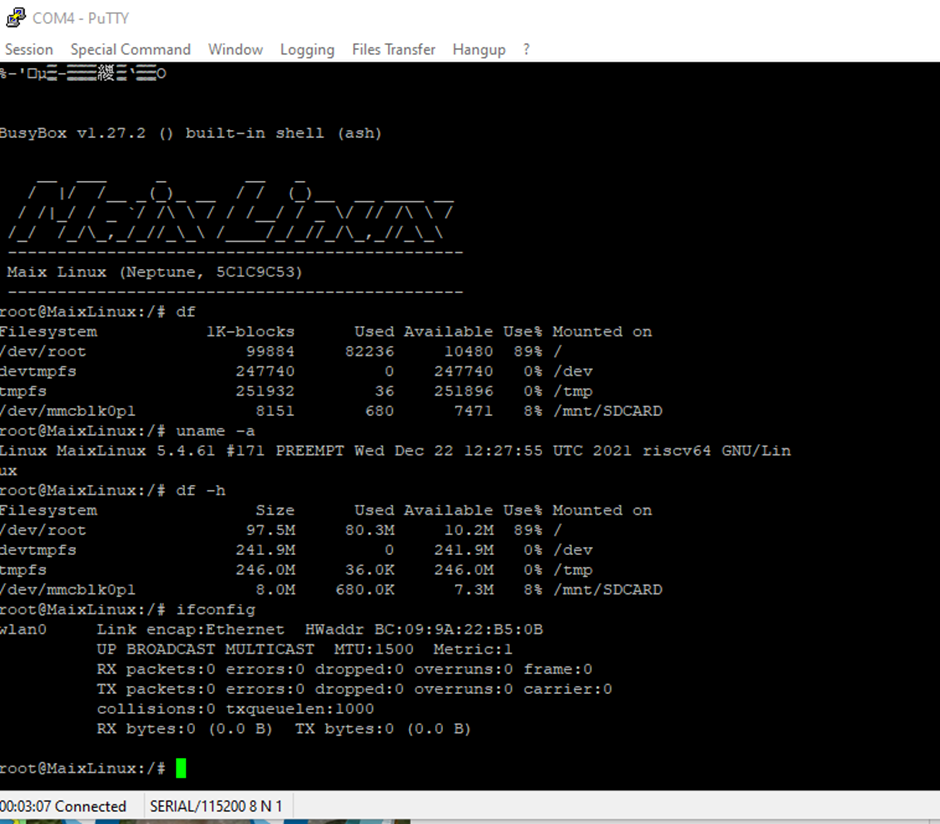Click the 'RX packets:0' line
The height and width of the screenshot is (824, 940).
[344, 669]
